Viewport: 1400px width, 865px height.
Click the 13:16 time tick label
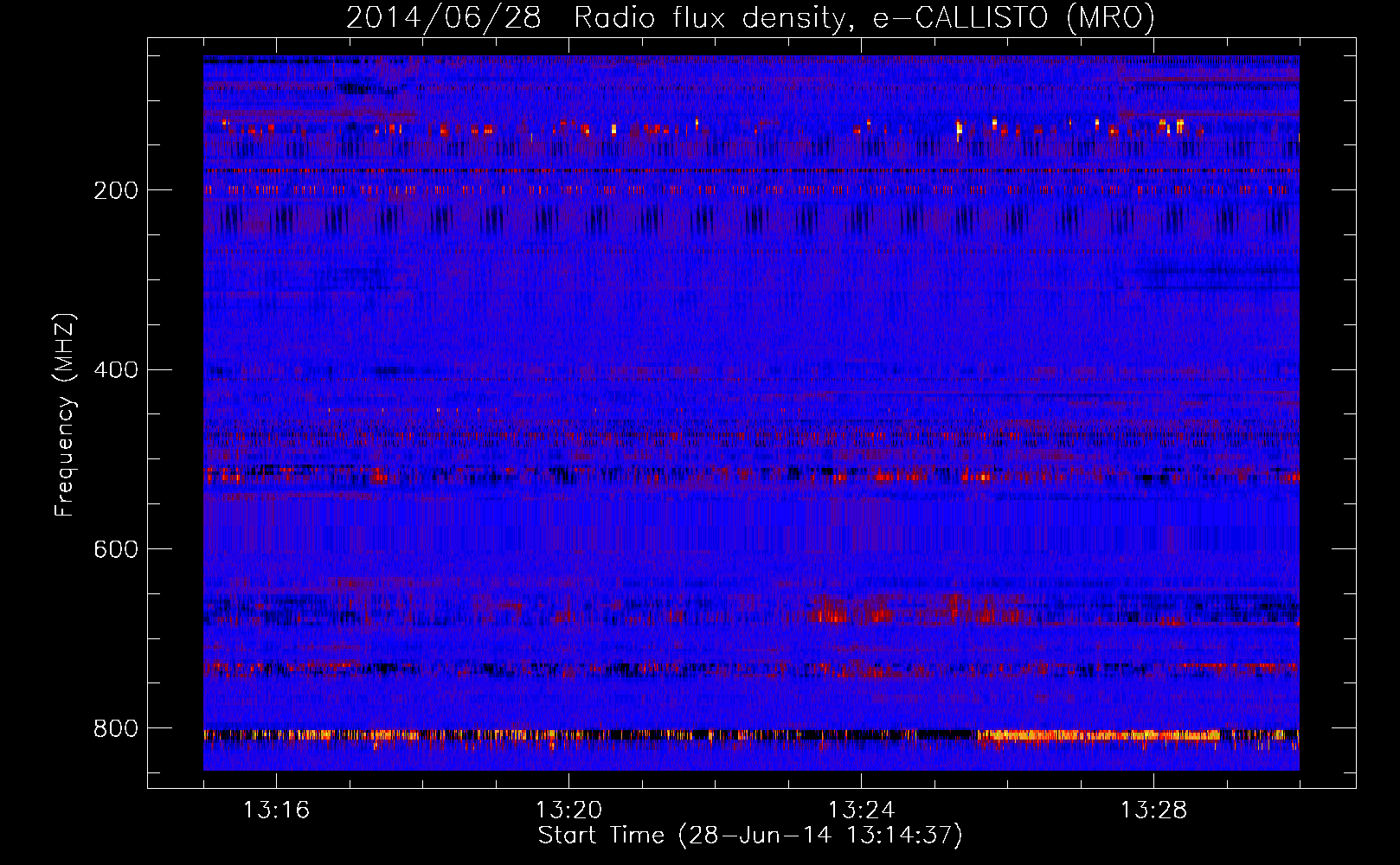276,810
